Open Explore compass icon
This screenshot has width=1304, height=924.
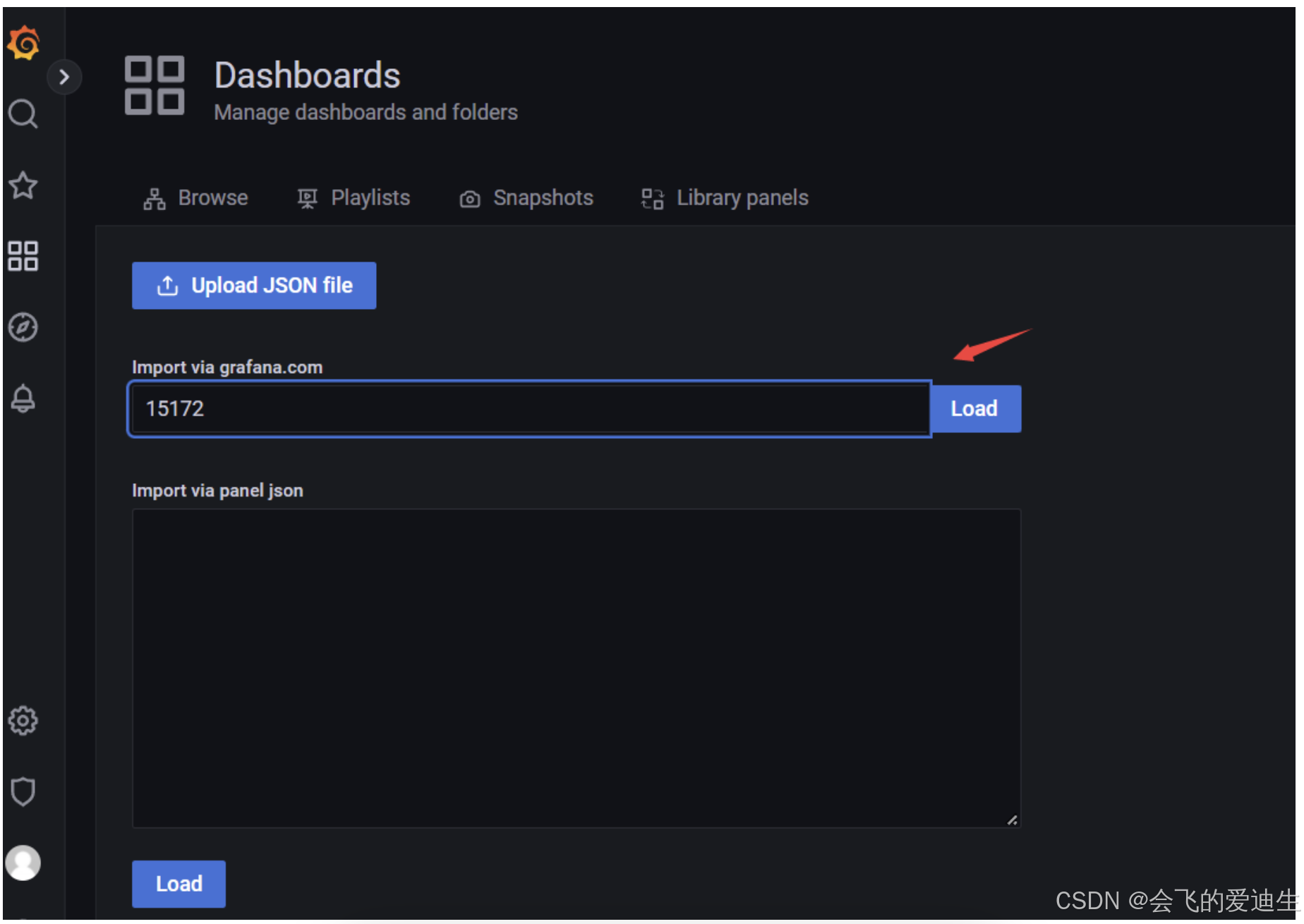[23, 327]
